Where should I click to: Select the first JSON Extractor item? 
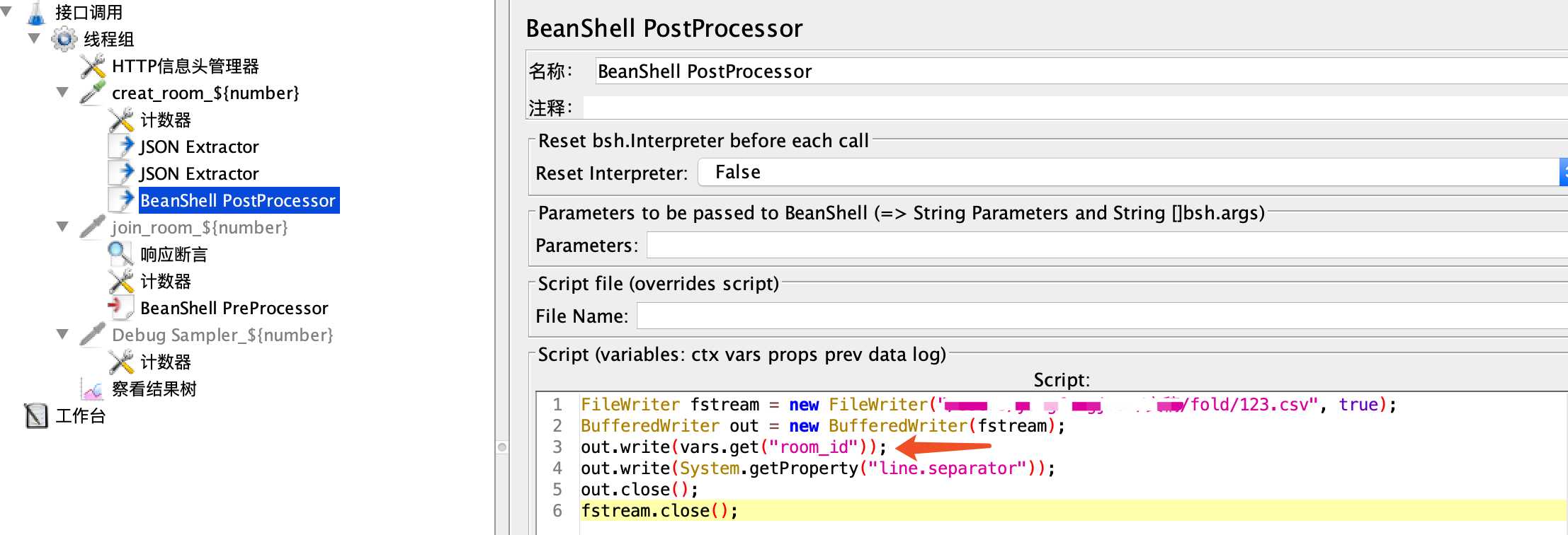pyautogui.click(x=199, y=147)
